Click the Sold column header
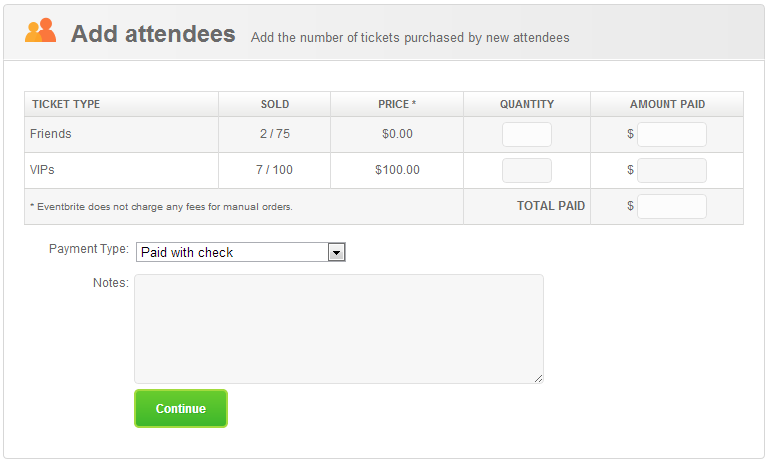768x461 pixels. [275, 104]
